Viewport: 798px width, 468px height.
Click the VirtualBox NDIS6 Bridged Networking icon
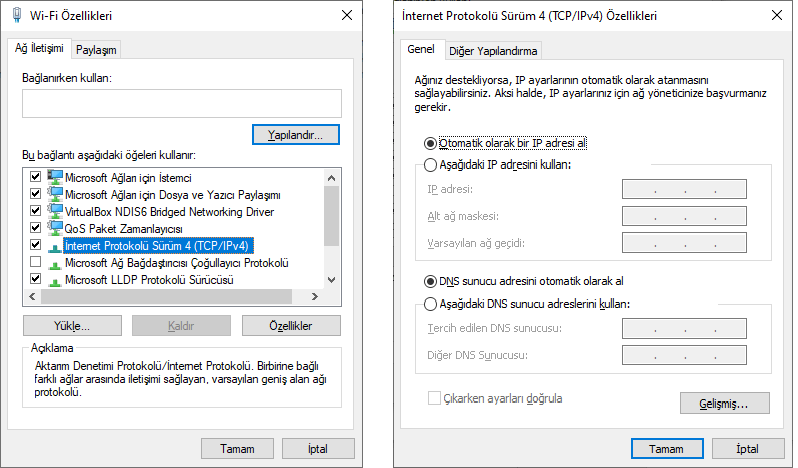pos(54,212)
